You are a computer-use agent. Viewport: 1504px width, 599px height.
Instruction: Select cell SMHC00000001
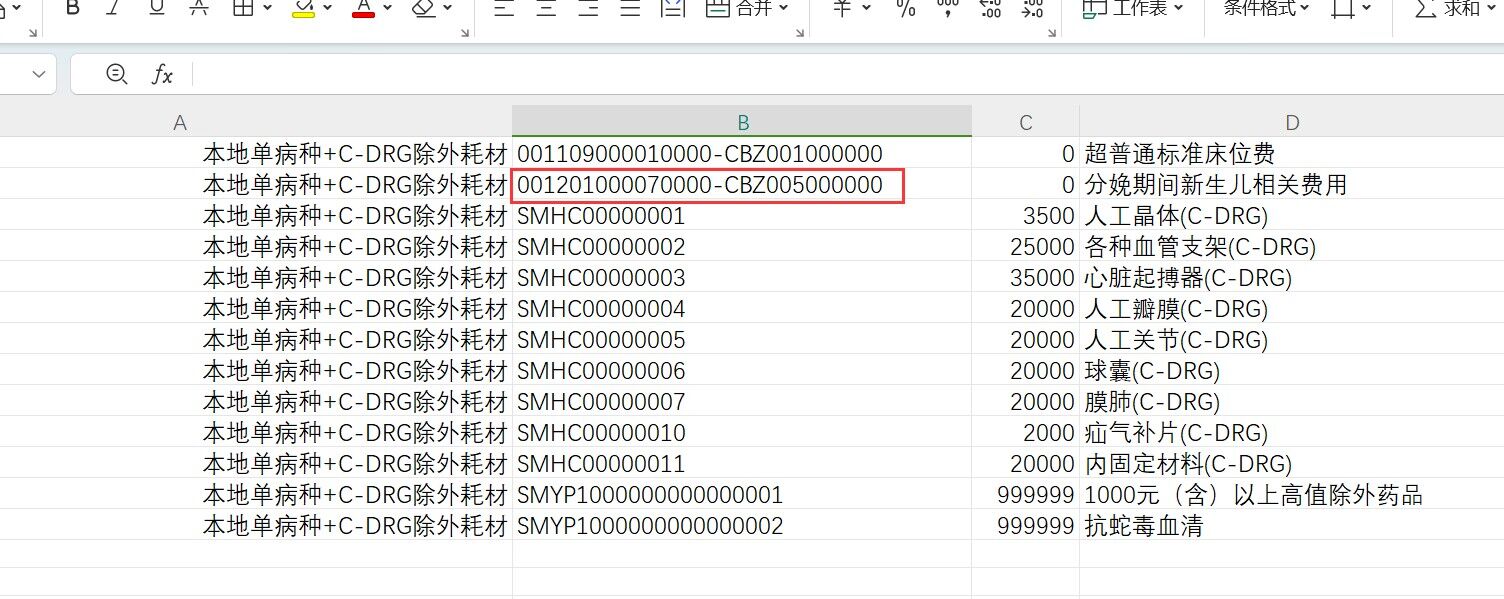tap(742, 216)
